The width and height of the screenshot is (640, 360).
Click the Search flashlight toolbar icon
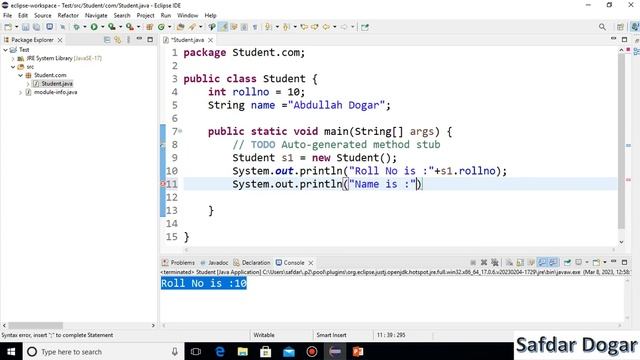click(x=192, y=27)
